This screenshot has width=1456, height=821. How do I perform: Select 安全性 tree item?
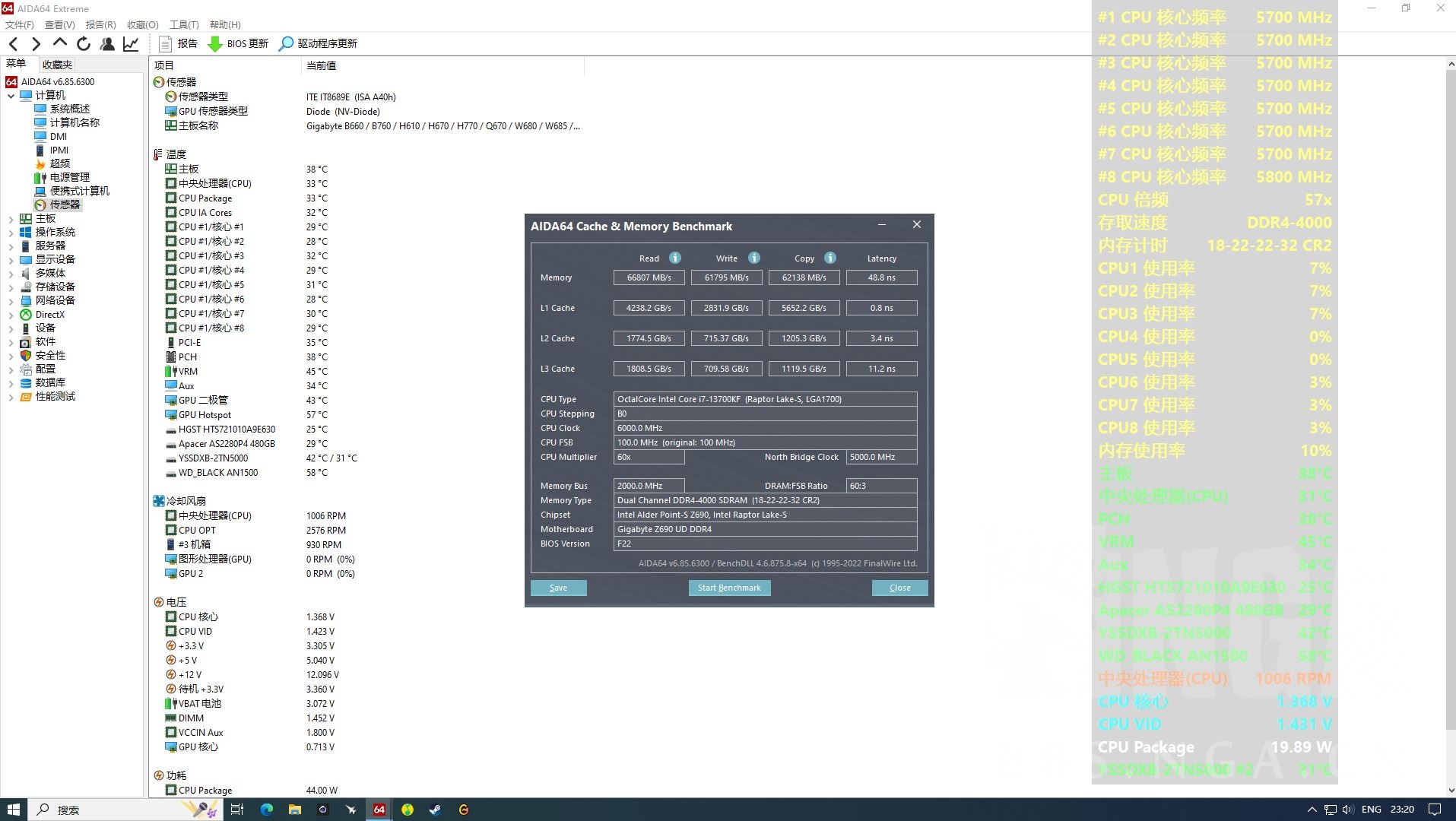(50, 356)
